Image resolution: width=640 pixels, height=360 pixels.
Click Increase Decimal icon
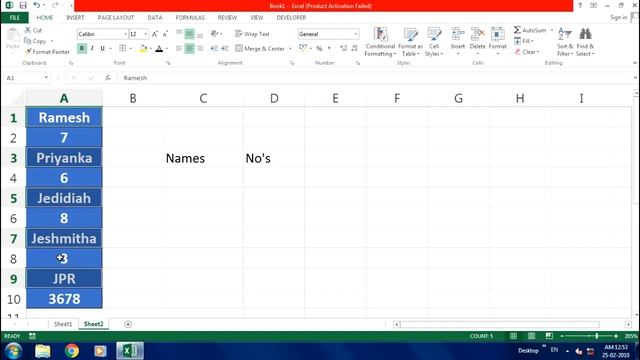coord(343,49)
